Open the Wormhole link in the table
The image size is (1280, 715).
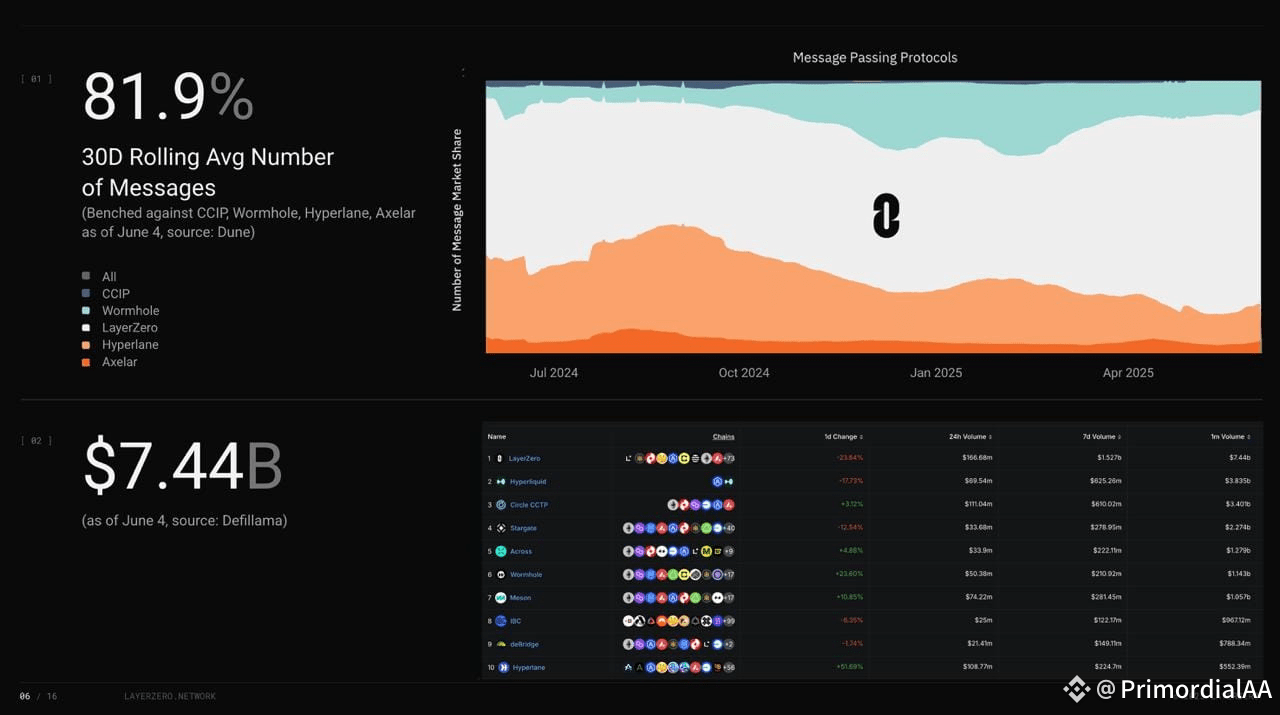[526, 574]
